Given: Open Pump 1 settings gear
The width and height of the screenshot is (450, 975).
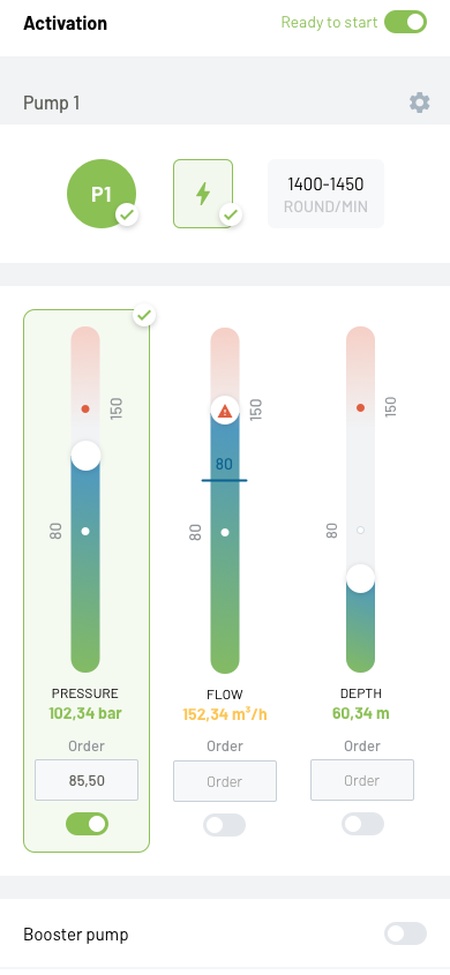Looking at the screenshot, I should click(420, 103).
